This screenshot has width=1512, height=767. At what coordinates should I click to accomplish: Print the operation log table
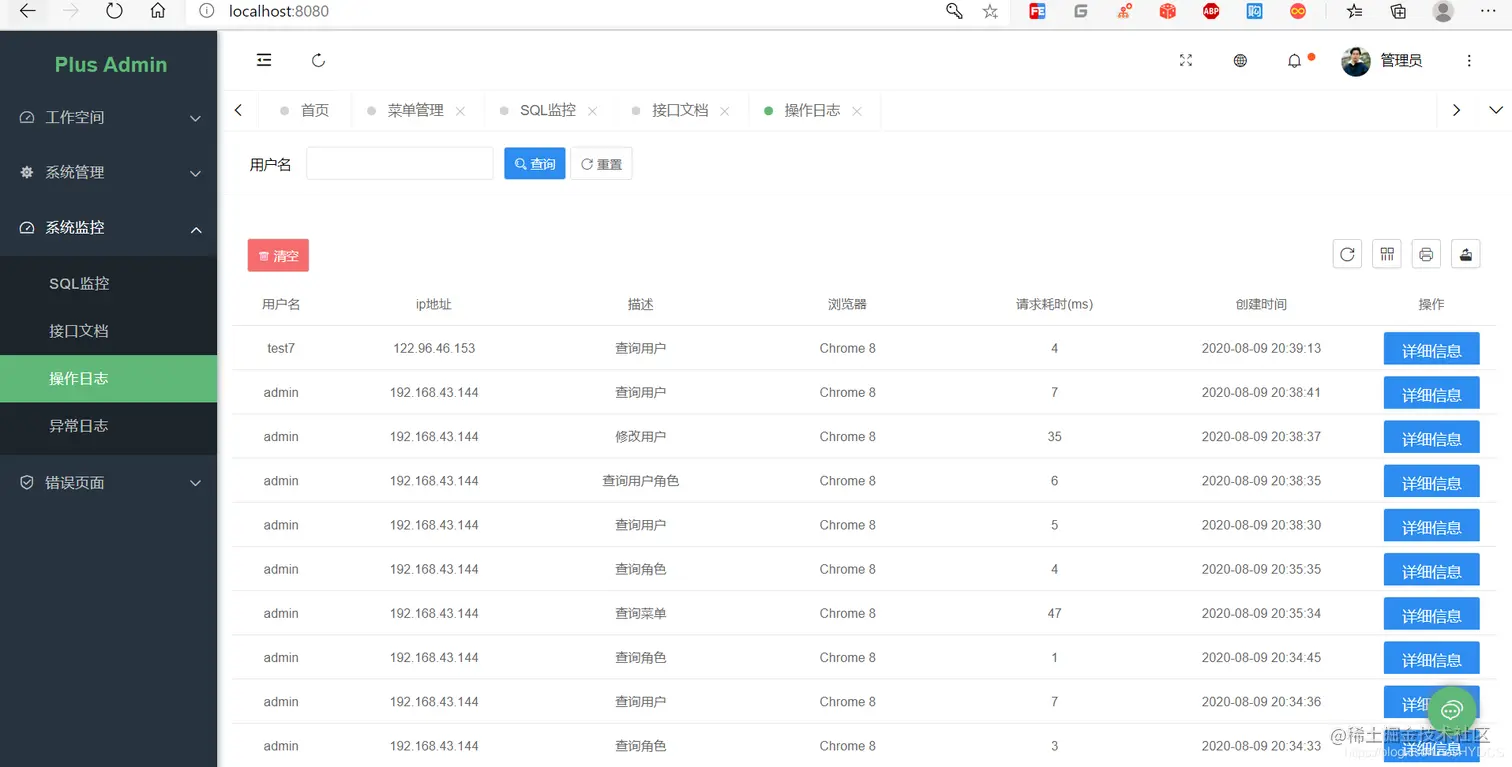[x=1425, y=253]
